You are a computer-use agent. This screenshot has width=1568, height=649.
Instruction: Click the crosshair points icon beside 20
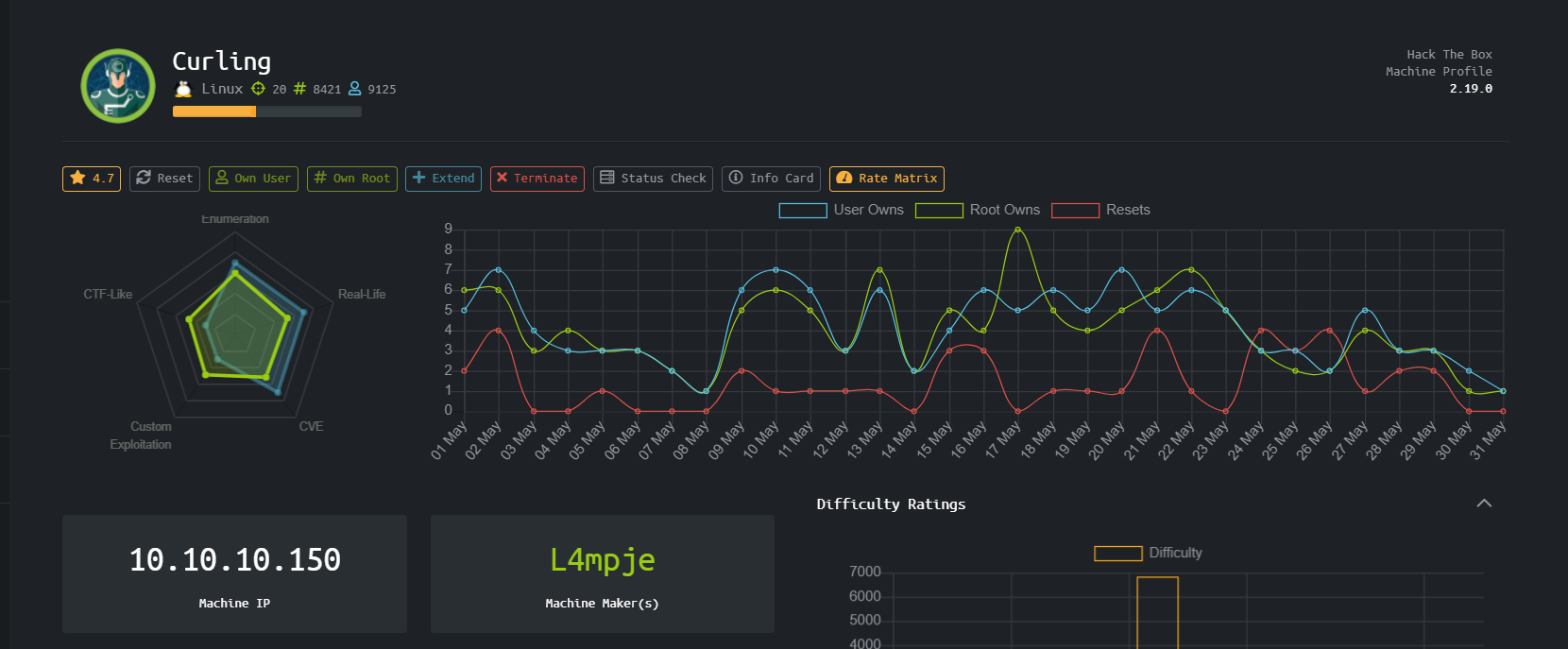258,89
